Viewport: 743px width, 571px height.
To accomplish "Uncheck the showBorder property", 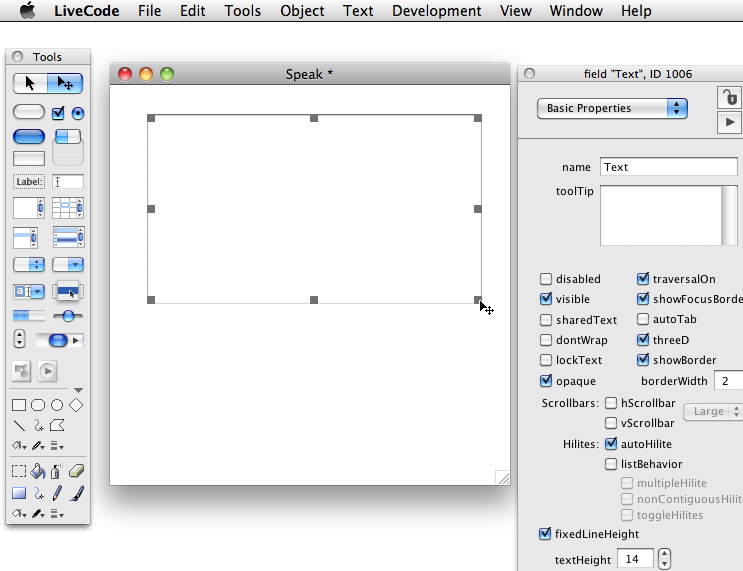I will [643, 360].
